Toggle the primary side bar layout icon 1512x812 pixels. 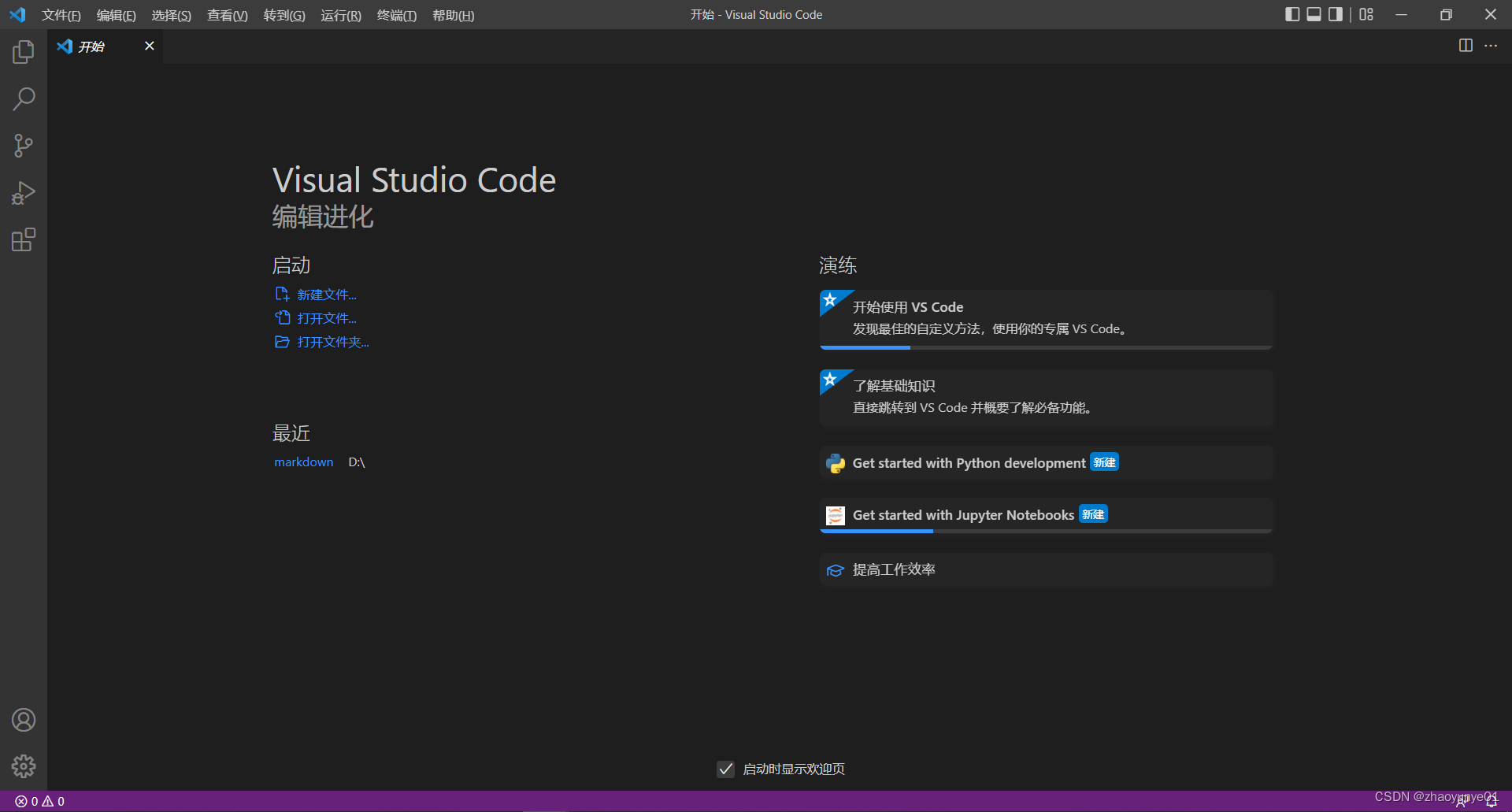[x=1292, y=14]
